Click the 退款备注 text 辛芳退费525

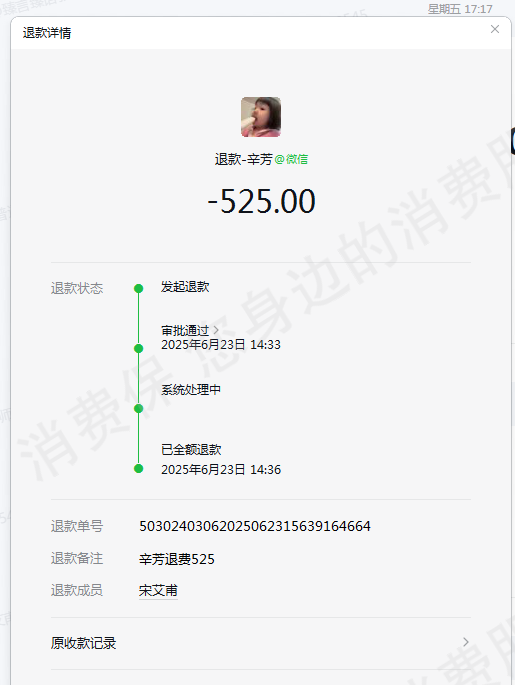pyautogui.click(x=176, y=559)
